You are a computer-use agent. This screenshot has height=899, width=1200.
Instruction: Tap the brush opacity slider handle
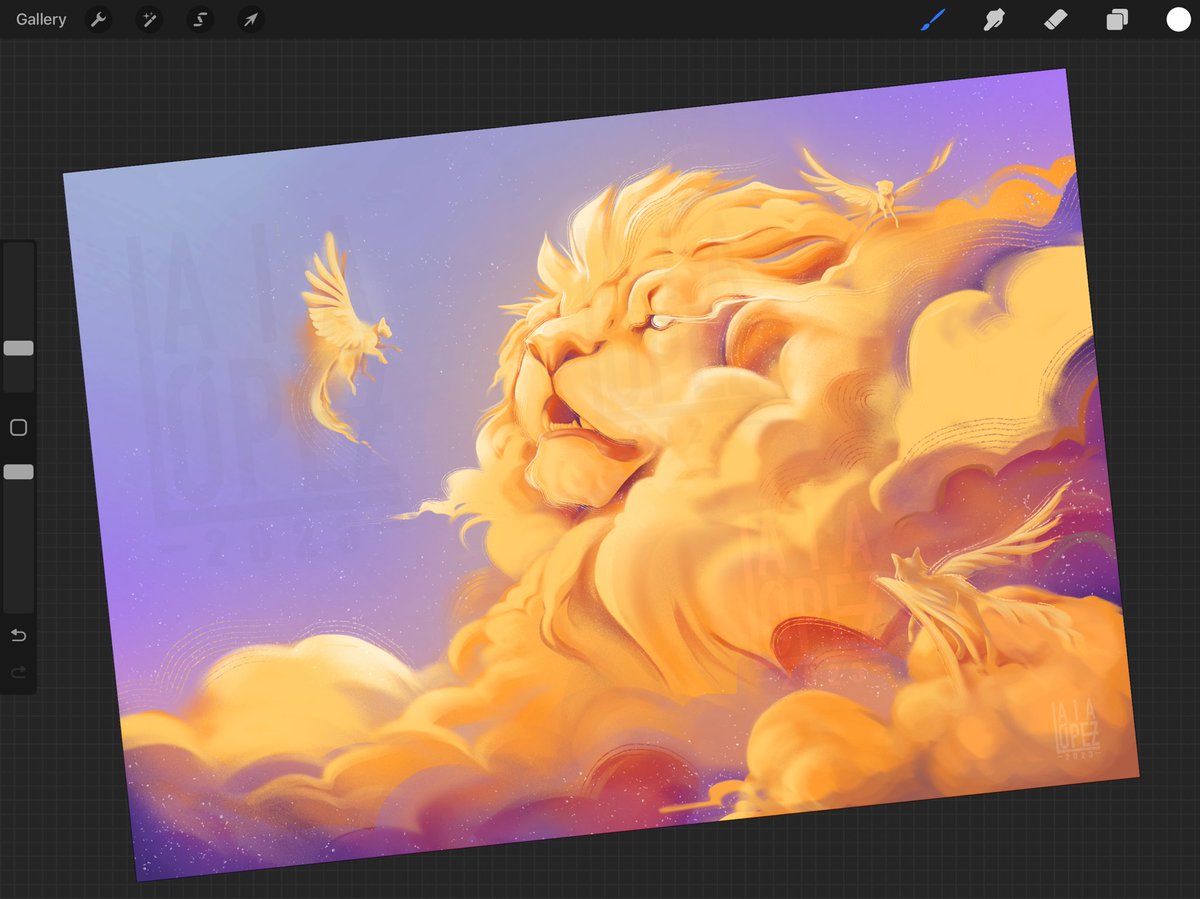[x=18, y=470]
